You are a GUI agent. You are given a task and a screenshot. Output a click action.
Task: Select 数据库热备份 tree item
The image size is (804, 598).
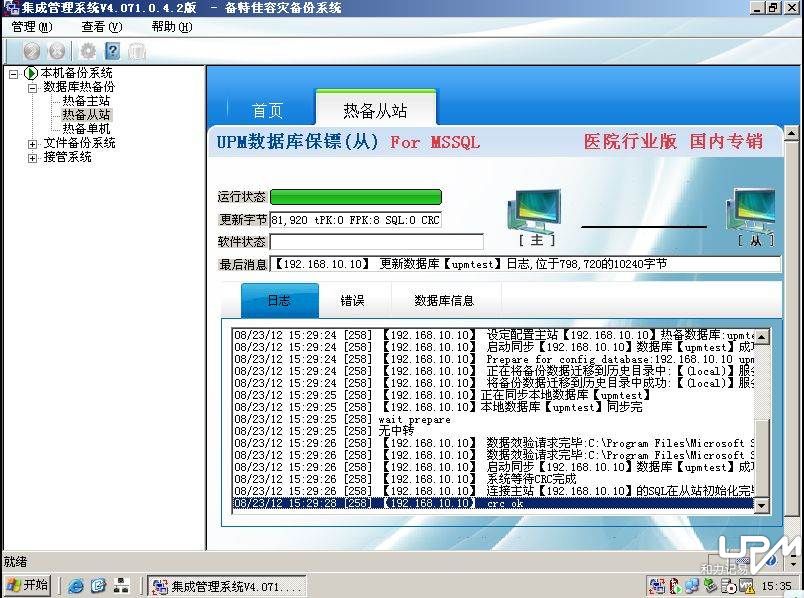click(x=79, y=87)
